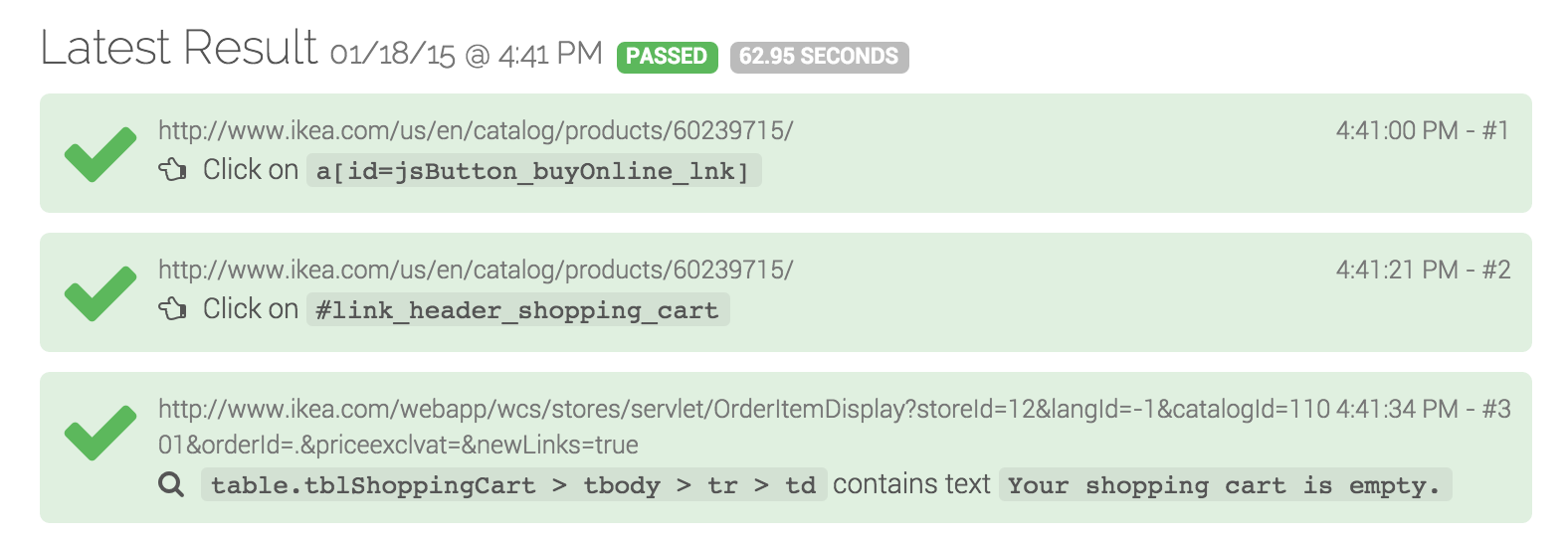Image resolution: width=1568 pixels, height=541 pixels.
Task: Click the green checkmark of step #2
Action: 100,293
